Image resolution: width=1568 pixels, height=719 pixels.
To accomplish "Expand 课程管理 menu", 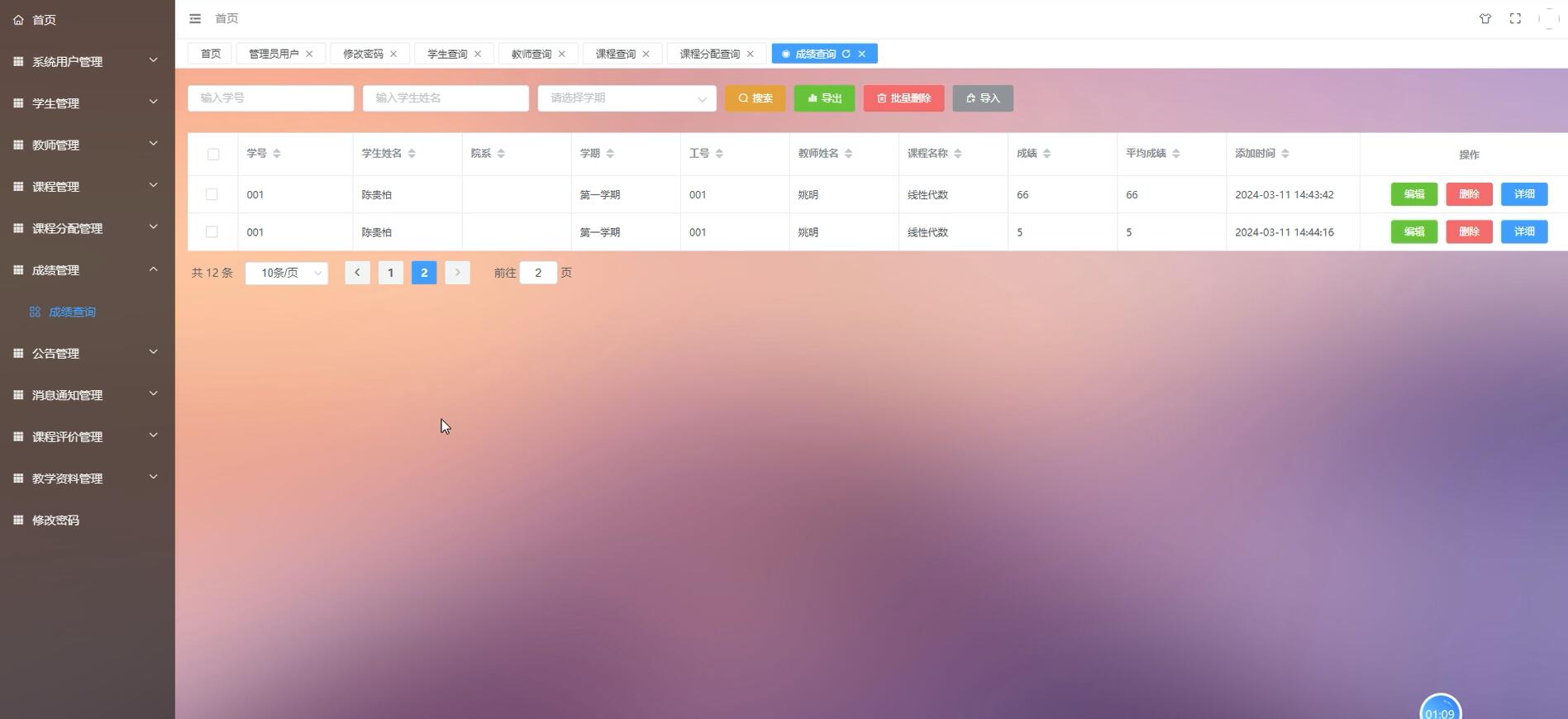I will coord(87,187).
